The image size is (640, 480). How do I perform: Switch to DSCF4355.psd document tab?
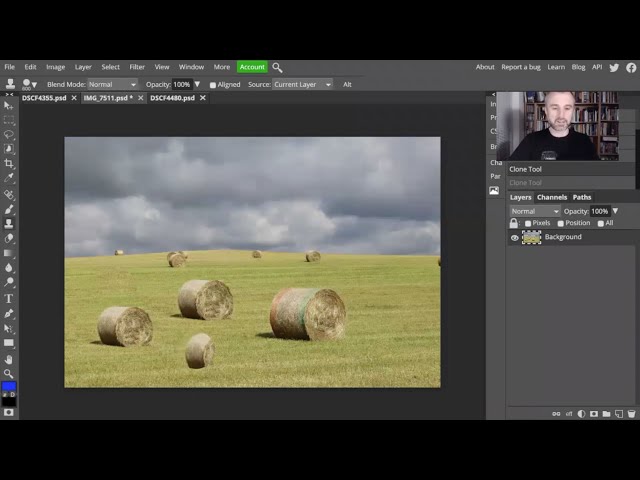pos(44,98)
